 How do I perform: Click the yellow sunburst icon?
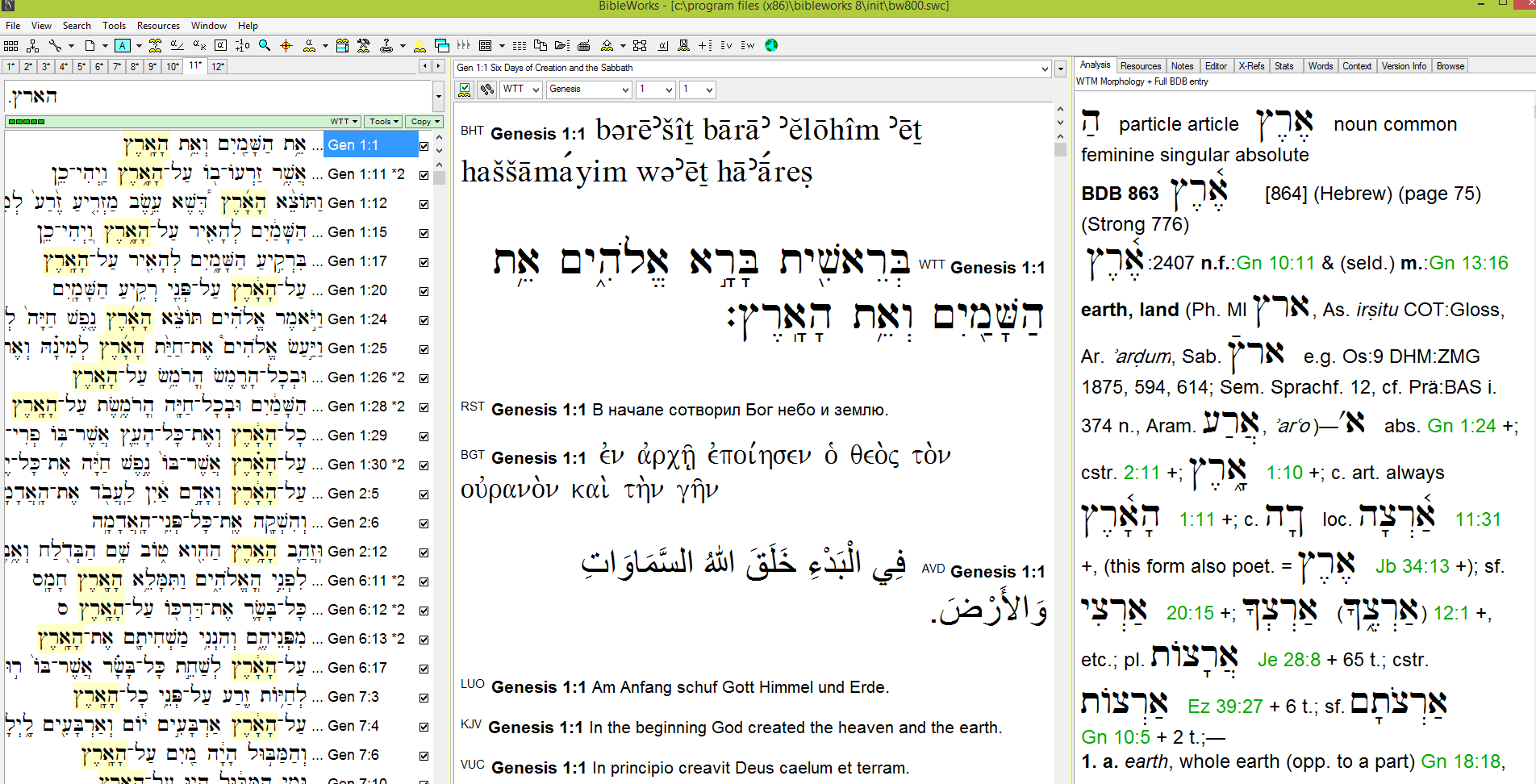(419, 45)
